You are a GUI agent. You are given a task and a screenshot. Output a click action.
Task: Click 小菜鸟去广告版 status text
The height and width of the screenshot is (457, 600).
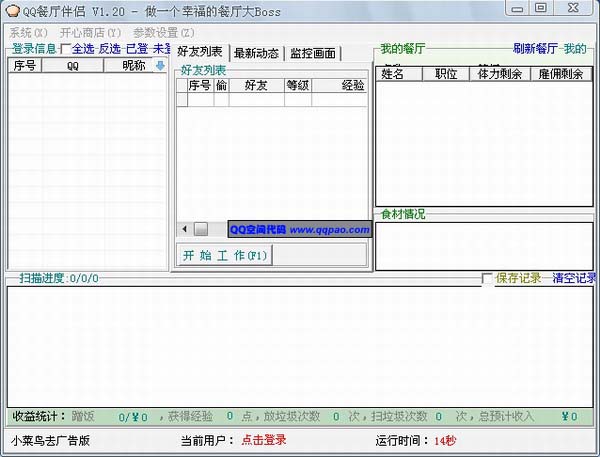click(51, 441)
